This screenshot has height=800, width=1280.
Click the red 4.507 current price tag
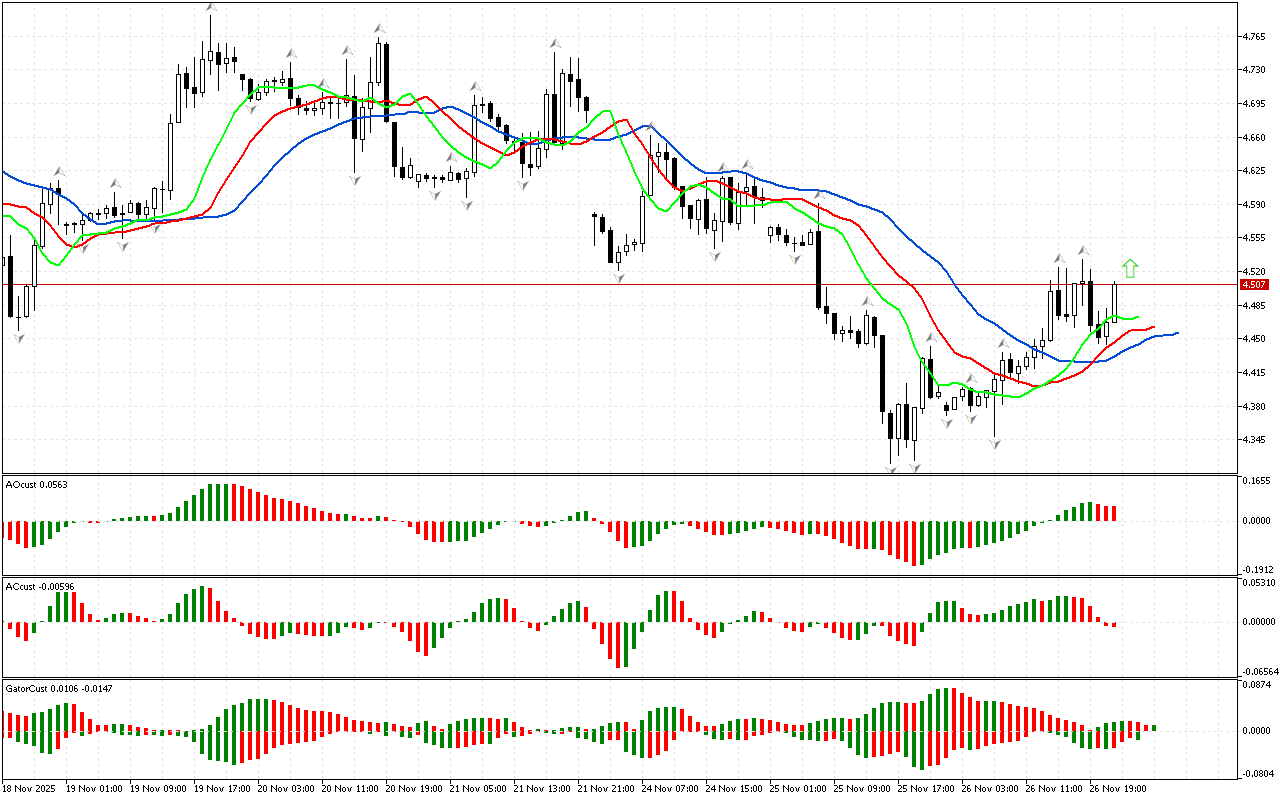pos(1254,284)
